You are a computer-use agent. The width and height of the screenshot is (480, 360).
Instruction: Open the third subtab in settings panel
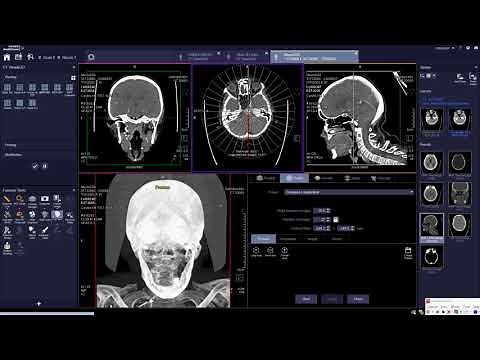(x=312, y=239)
